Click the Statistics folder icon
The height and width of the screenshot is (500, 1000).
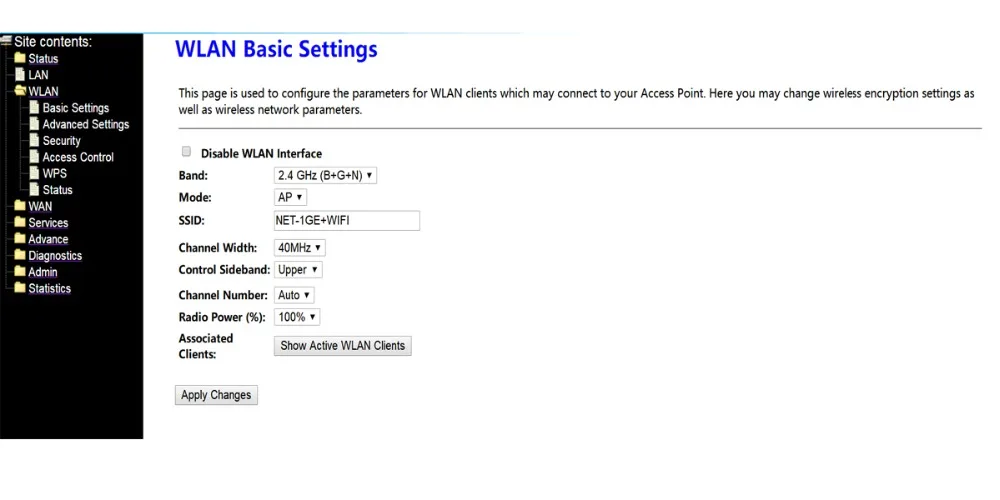click(20, 288)
